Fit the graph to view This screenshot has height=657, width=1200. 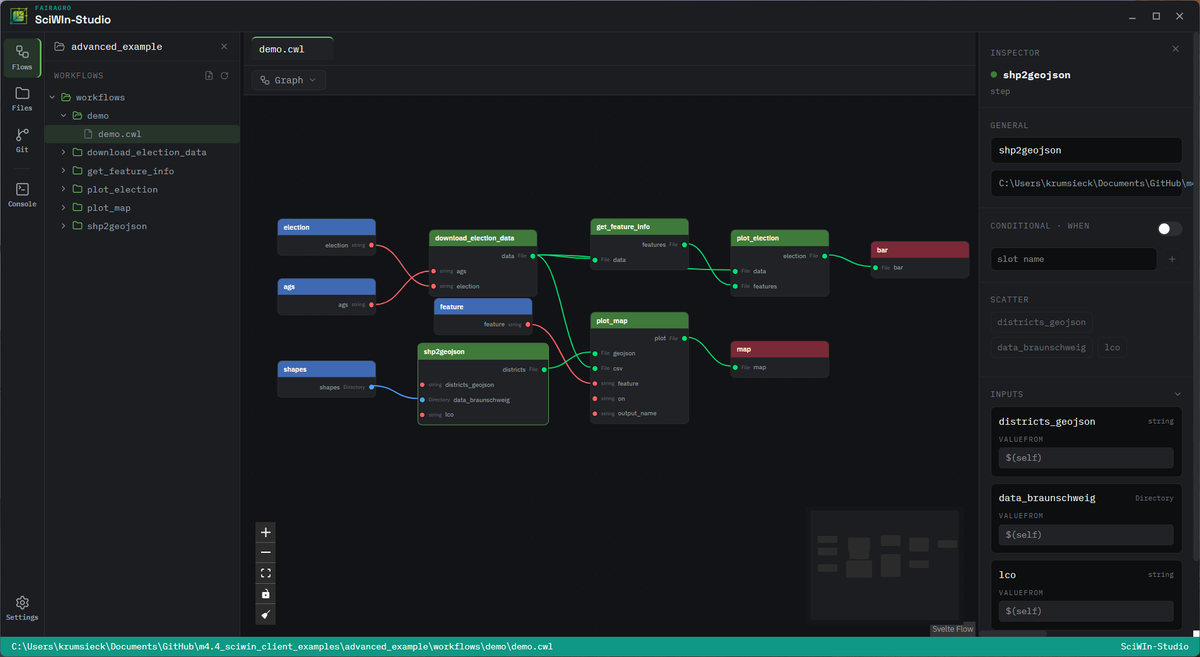[x=265, y=573]
